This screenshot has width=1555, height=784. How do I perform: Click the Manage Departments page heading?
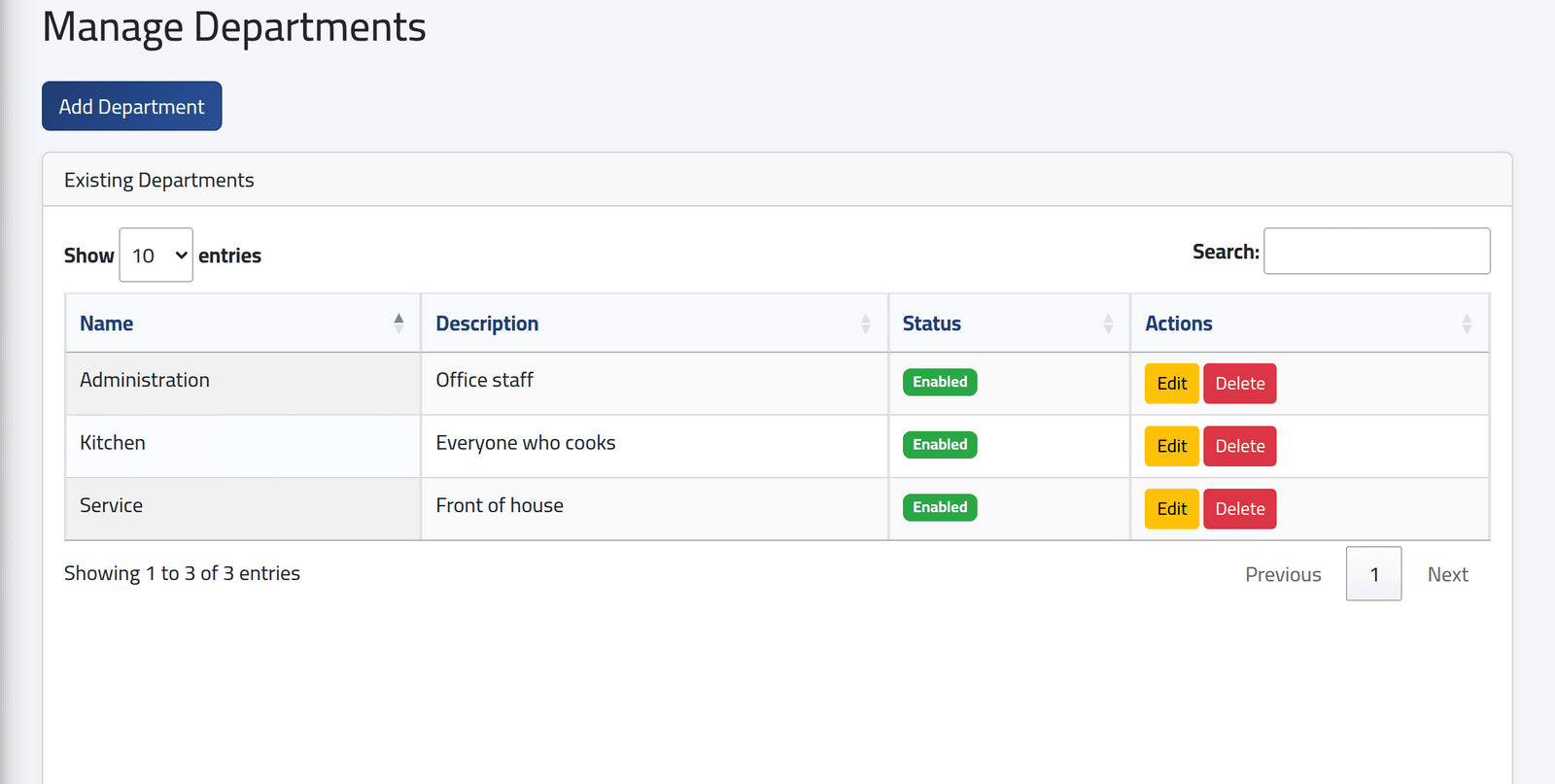234,27
